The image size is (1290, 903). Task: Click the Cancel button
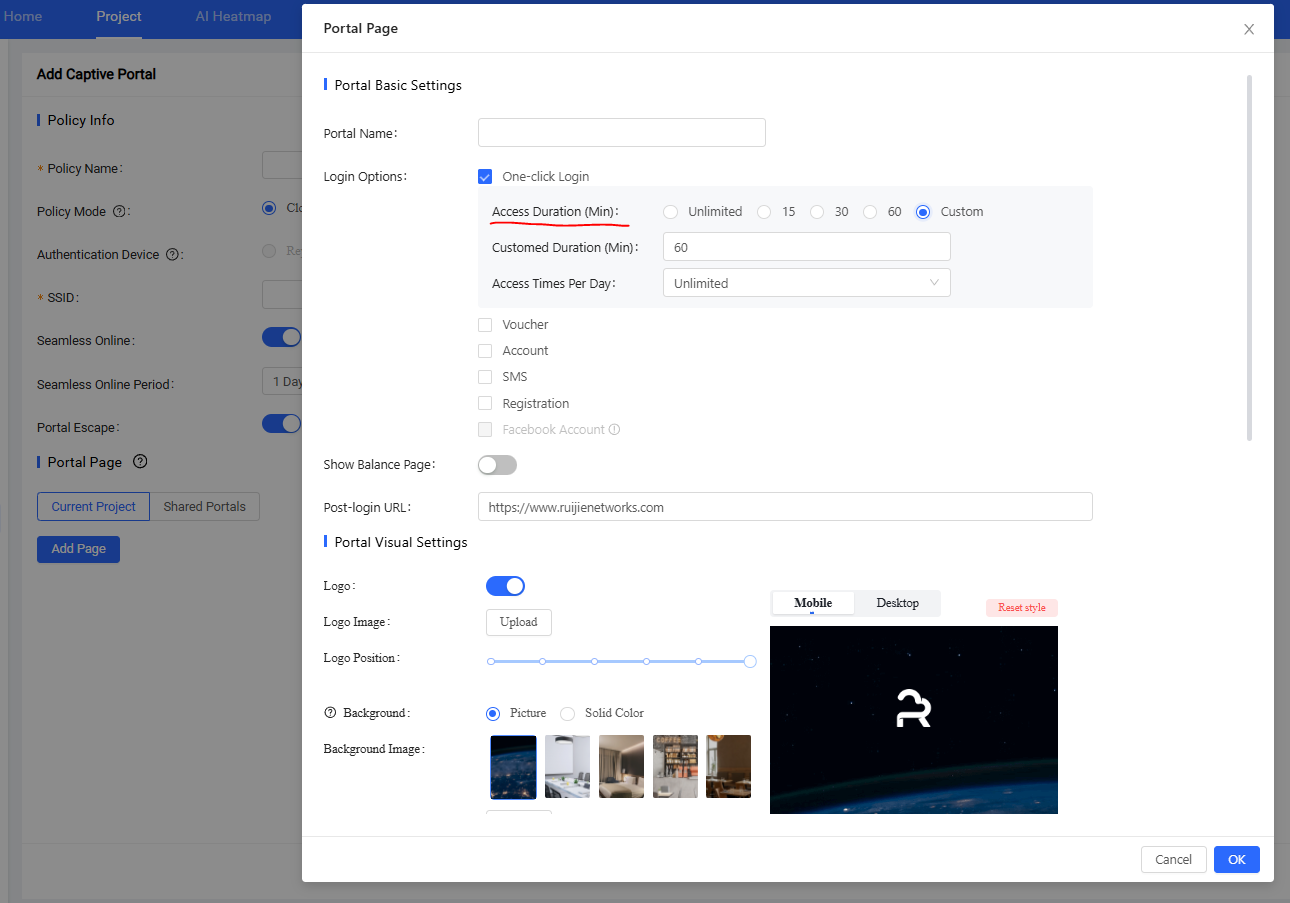(x=1173, y=860)
